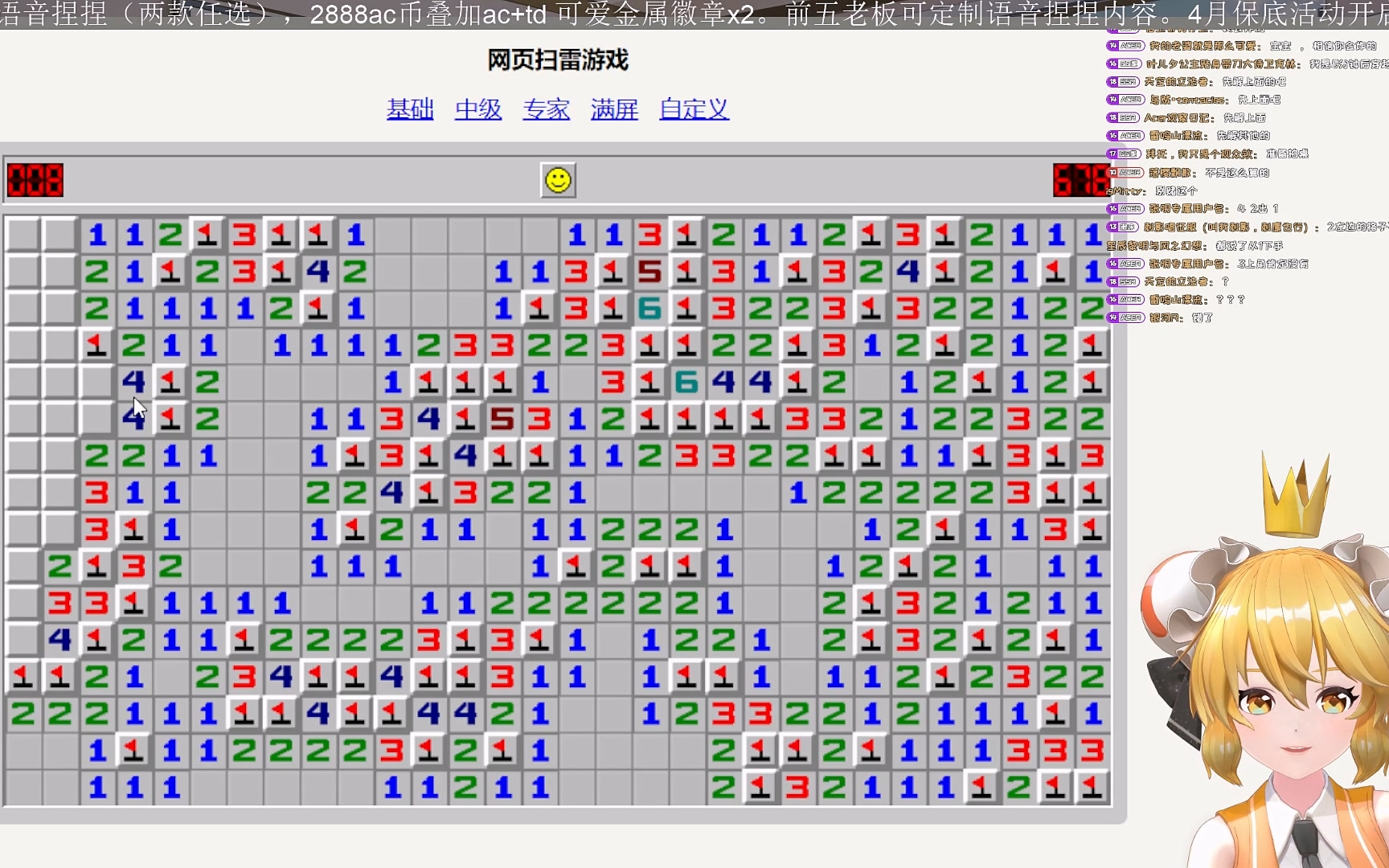Select the 专家 difficulty link
This screenshot has height=868, width=1389.
point(547,109)
